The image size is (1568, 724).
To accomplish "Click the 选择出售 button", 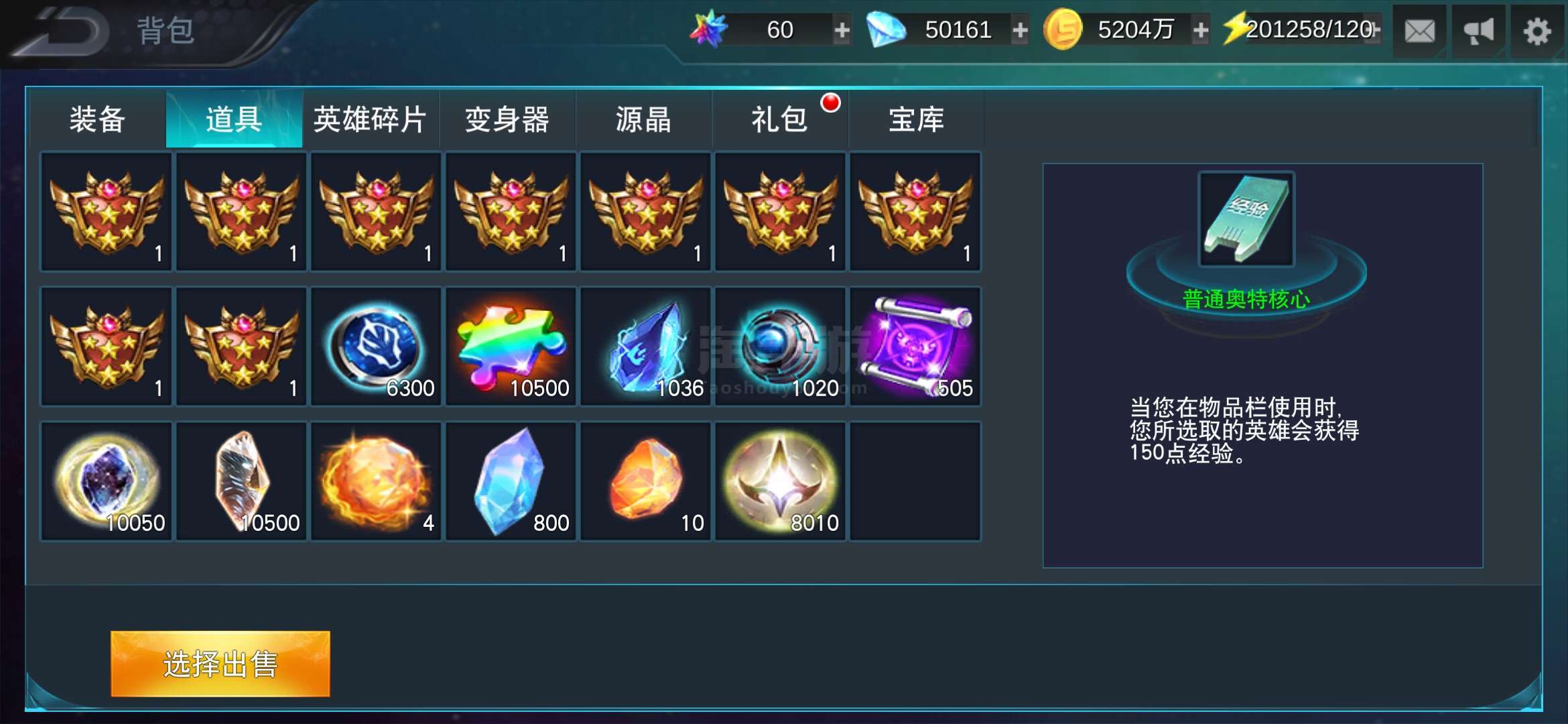I will [x=220, y=664].
